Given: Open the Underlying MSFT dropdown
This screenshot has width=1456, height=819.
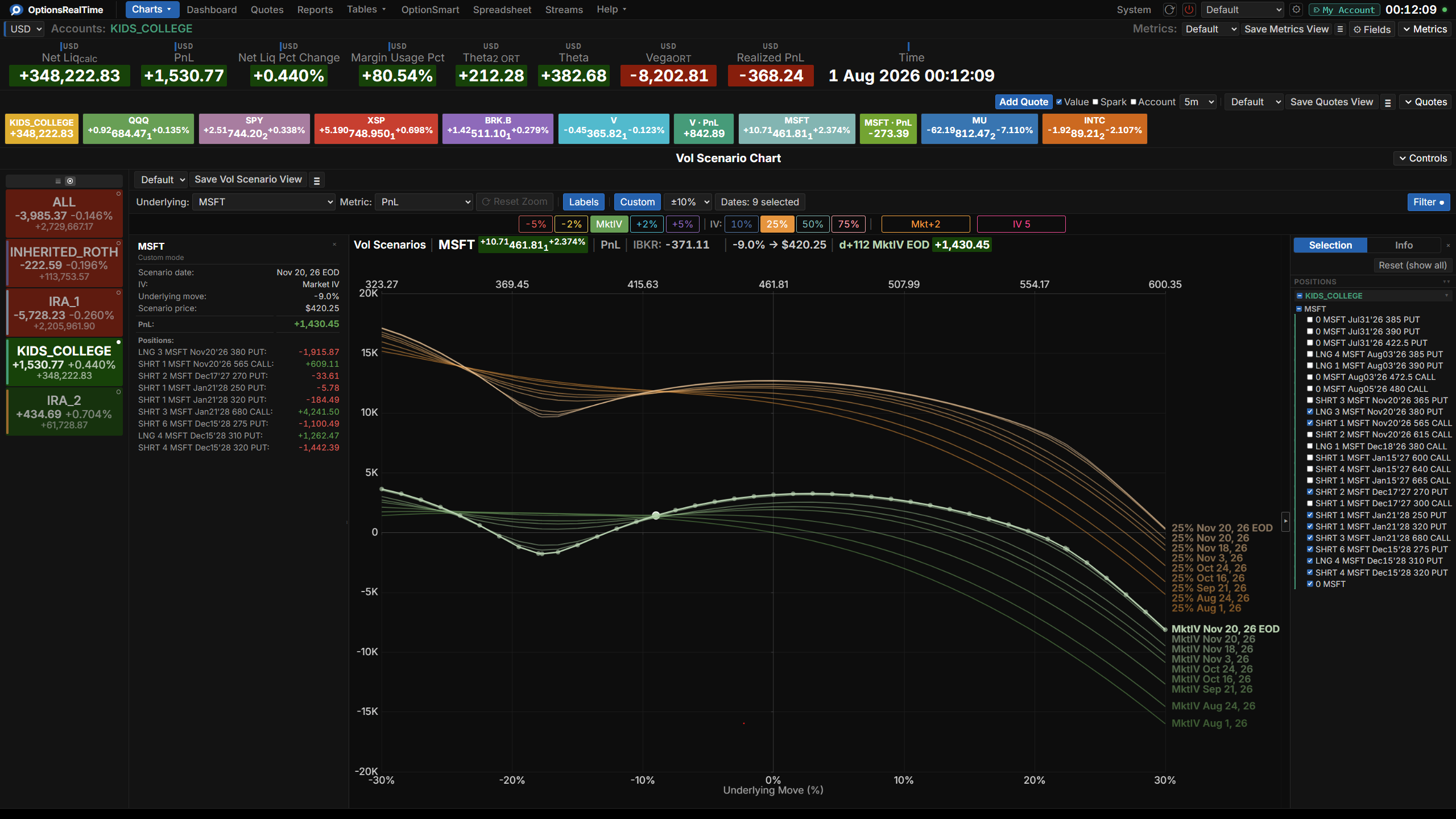Looking at the screenshot, I should pos(263,202).
